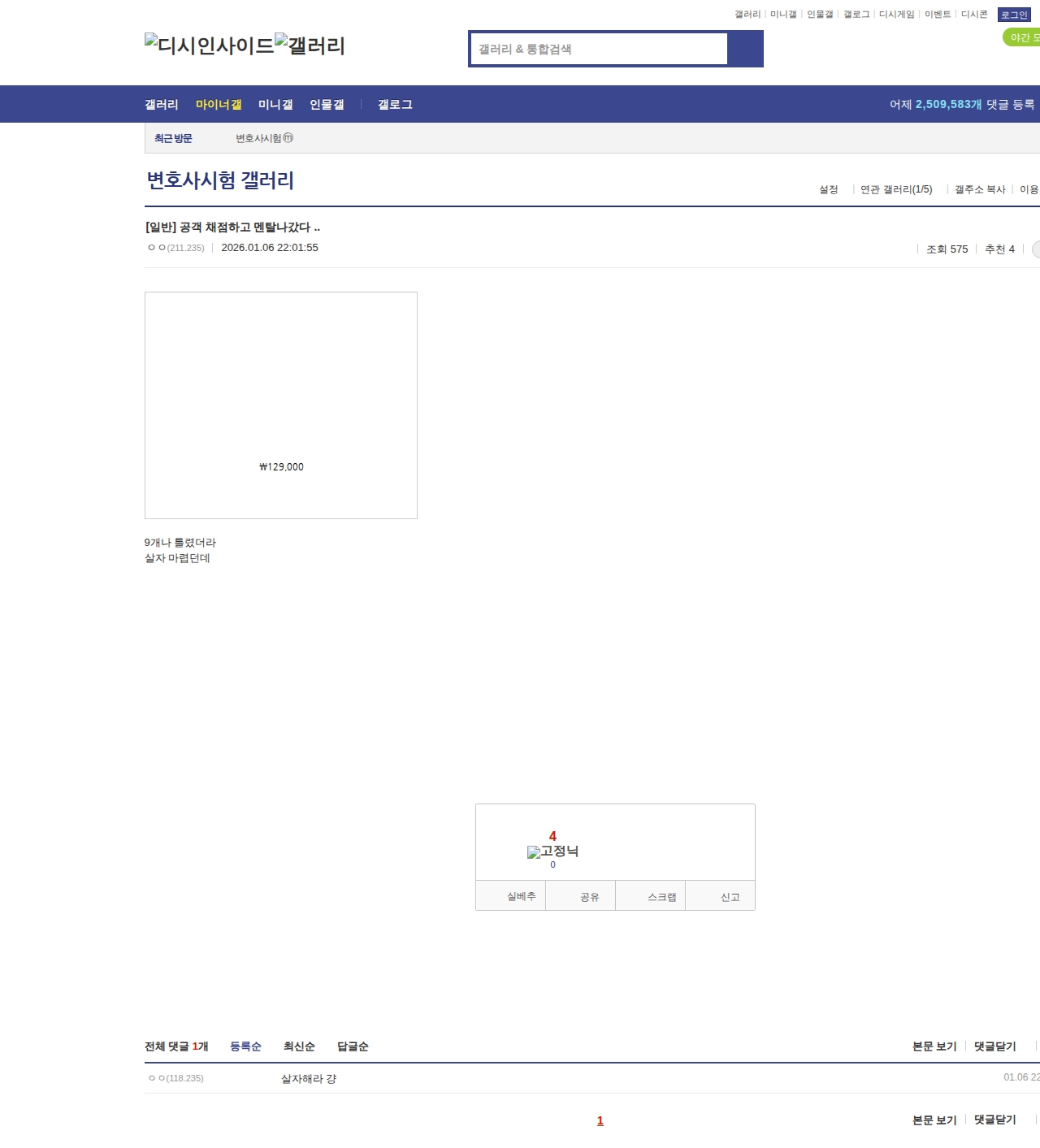Screen dimensions: 1040x1148
Task: Open 미니갤 in the top utility links
Action: [783, 15]
